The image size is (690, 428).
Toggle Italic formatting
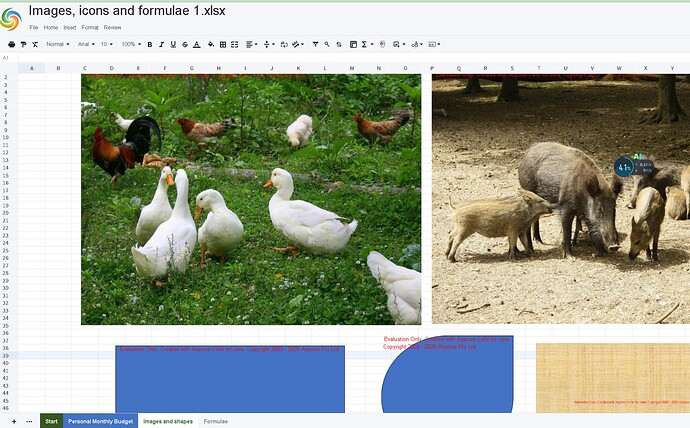point(161,44)
